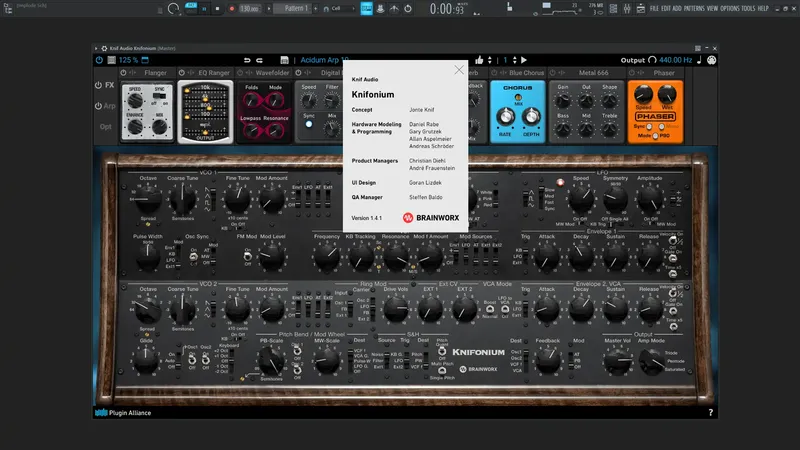Open the PATTERNS menu
The width and height of the screenshot is (800, 450).
pyautogui.click(x=694, y=9)
